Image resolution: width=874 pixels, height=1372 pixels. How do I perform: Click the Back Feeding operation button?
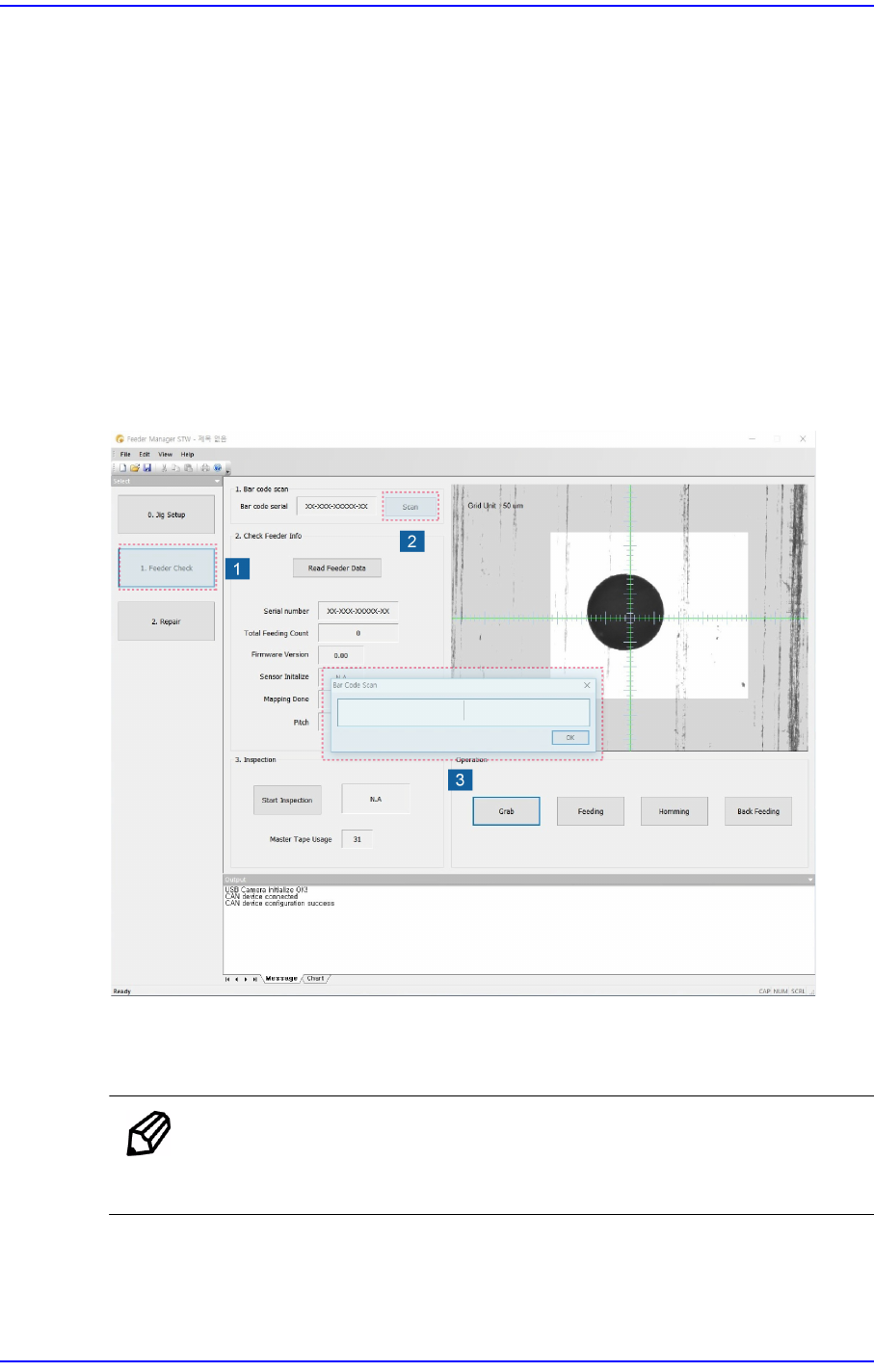[758, 811]
